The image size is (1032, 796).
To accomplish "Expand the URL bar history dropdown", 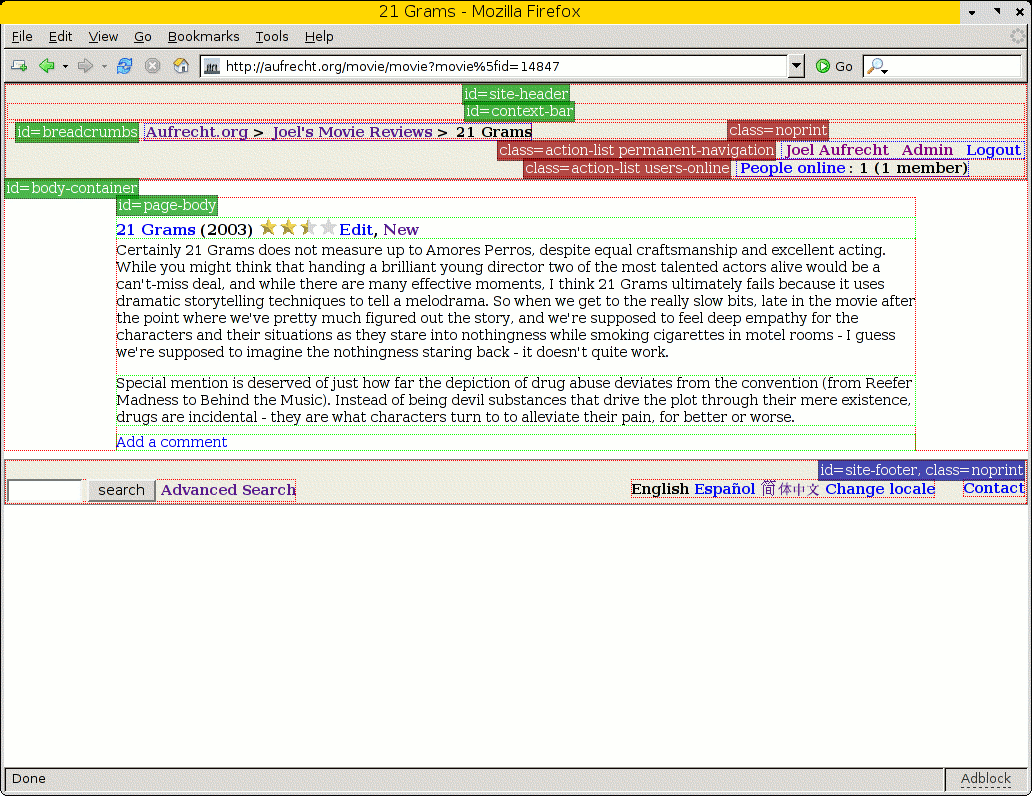I will click(796, 66).
